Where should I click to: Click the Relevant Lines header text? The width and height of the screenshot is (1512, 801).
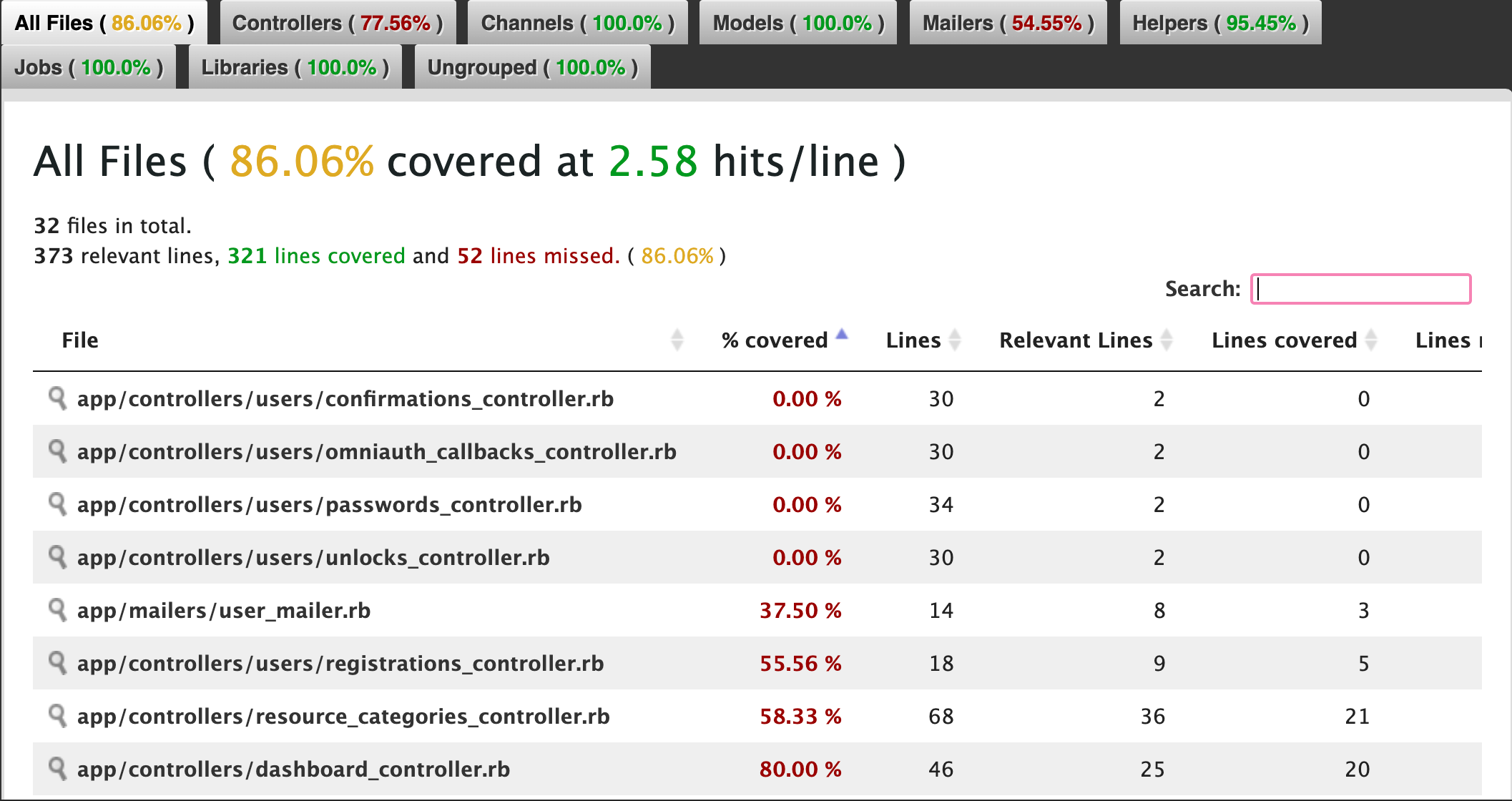click(1076, 340)
